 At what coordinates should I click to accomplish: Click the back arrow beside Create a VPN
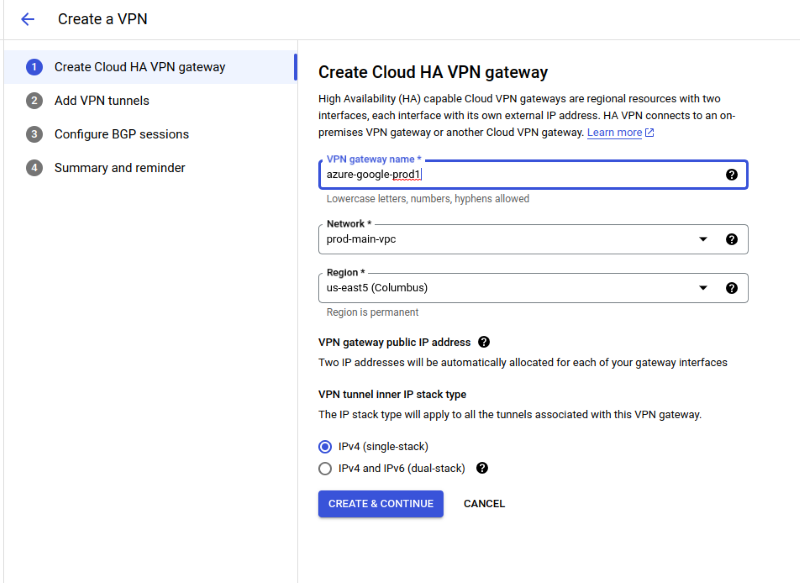click(x=27, y=19)
